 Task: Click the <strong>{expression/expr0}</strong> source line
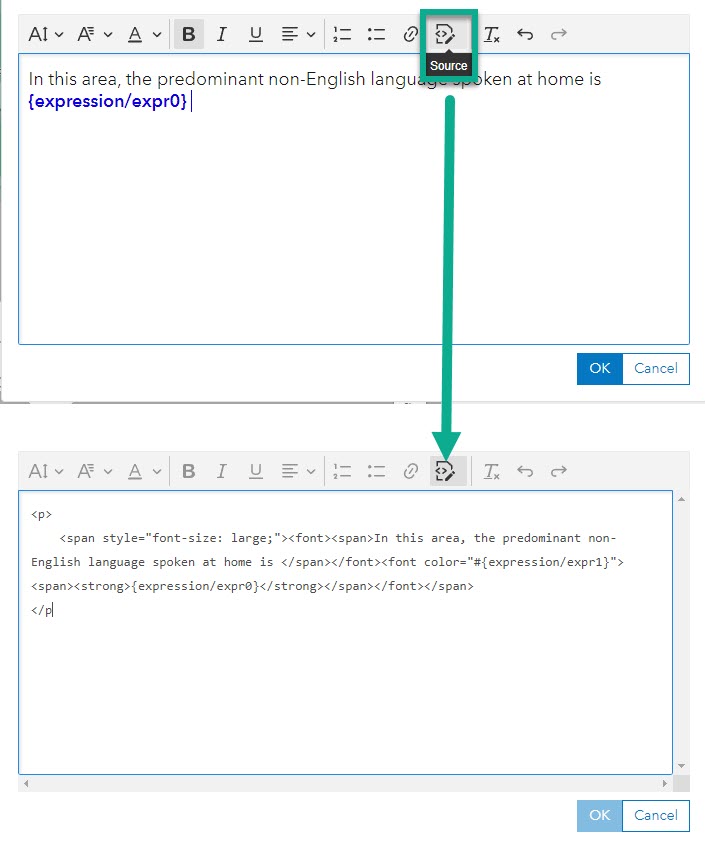(252, 586)
